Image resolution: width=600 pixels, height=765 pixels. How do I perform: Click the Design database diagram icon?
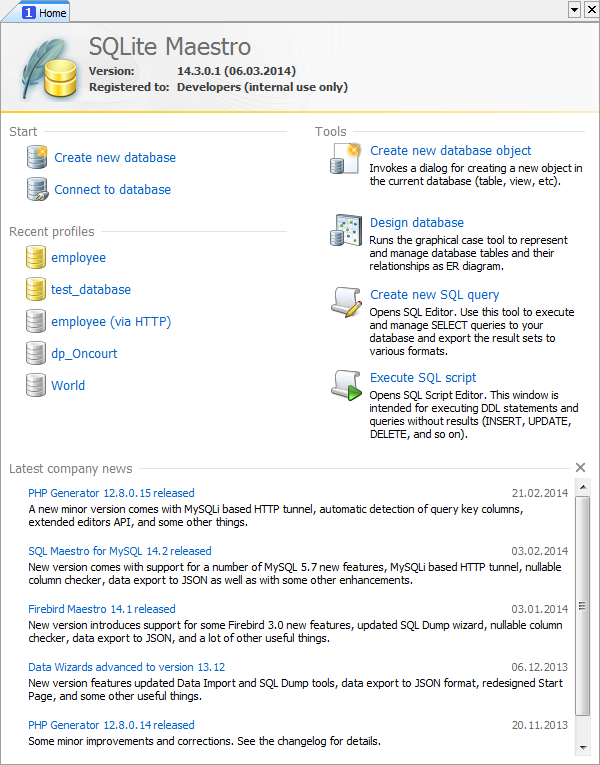(x=345, y=230)
